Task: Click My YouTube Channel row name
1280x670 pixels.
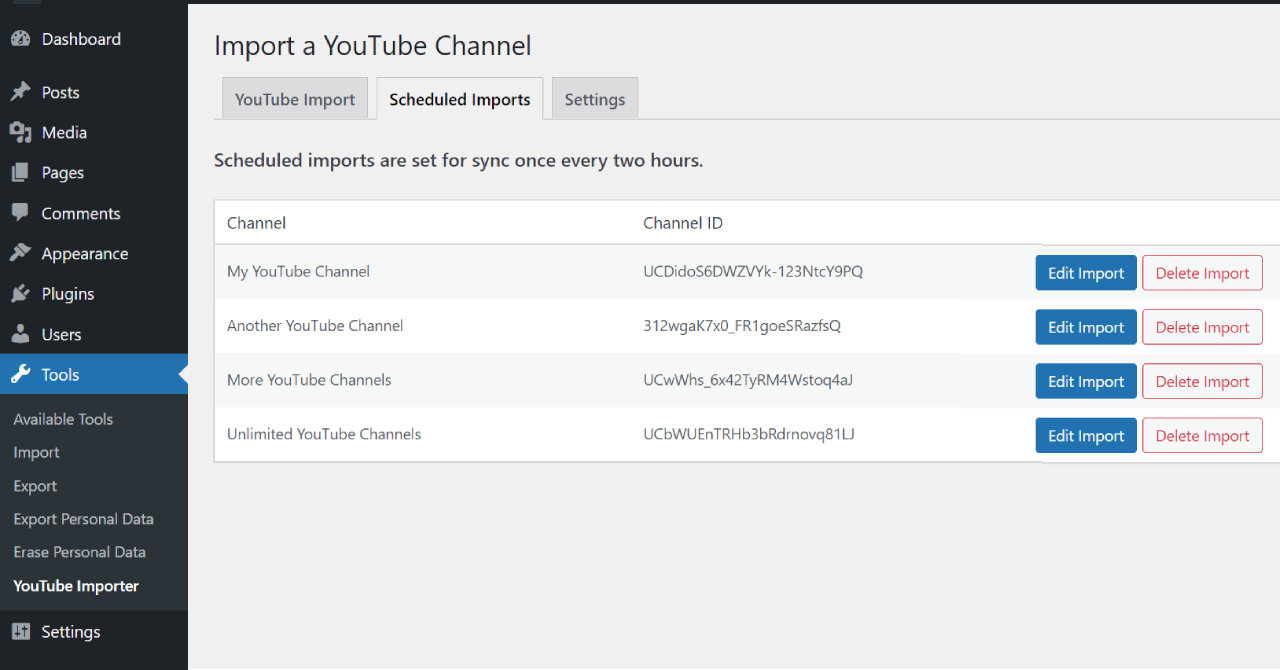Action: 298,271
